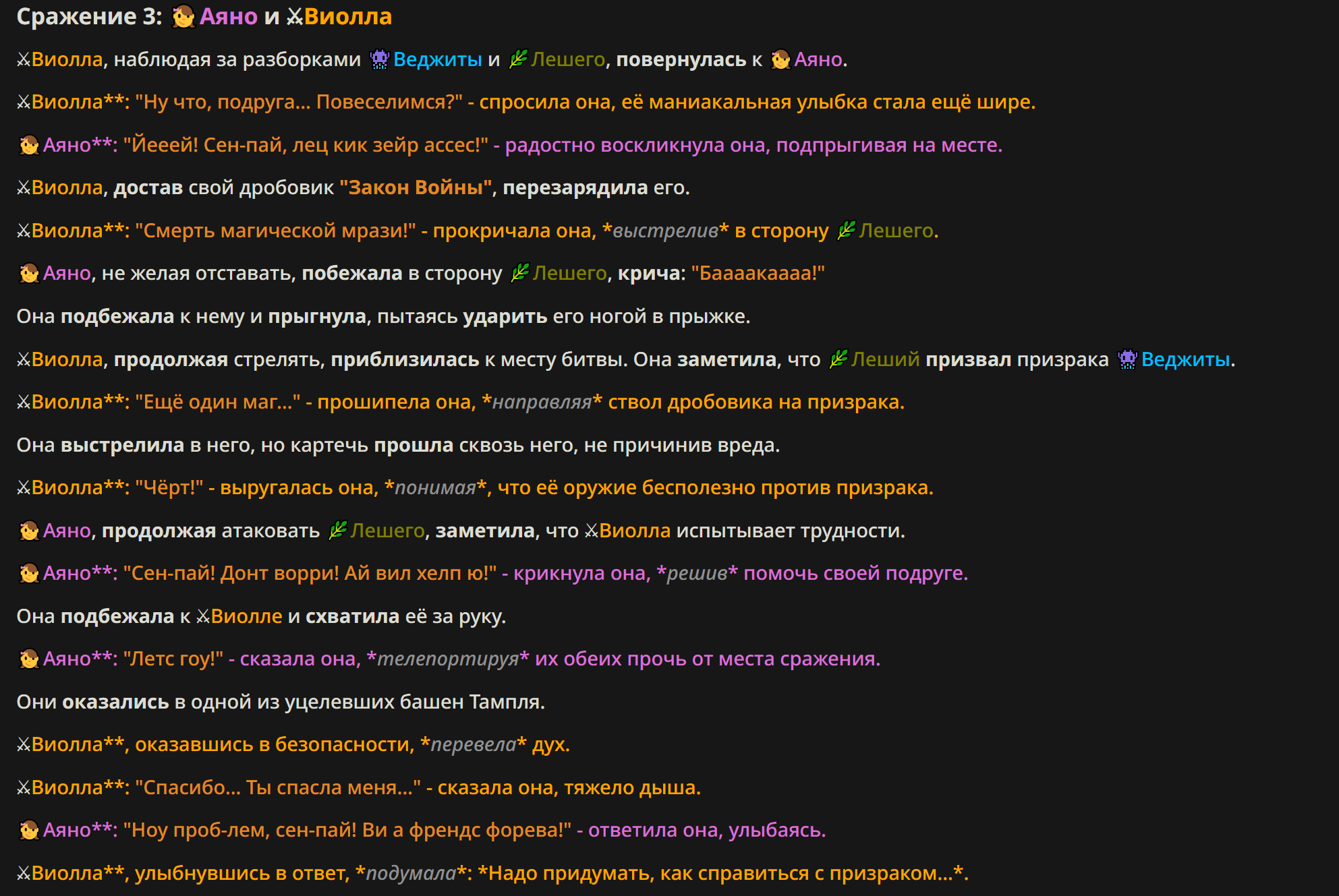1339x896 pixels.
Task: Click the italic word решив
Action: [697, 573]
